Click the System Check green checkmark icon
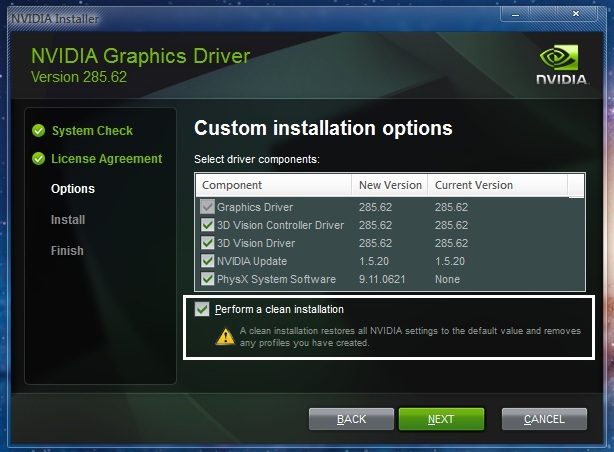Image resolution: width=614 pixels, height=452 pixels. point(38,130)
